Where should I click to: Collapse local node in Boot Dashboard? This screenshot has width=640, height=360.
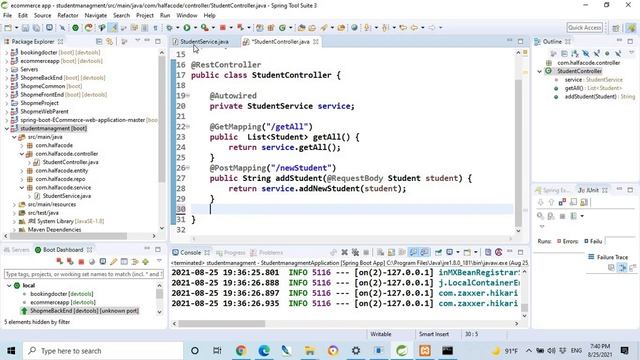point(9,285)
